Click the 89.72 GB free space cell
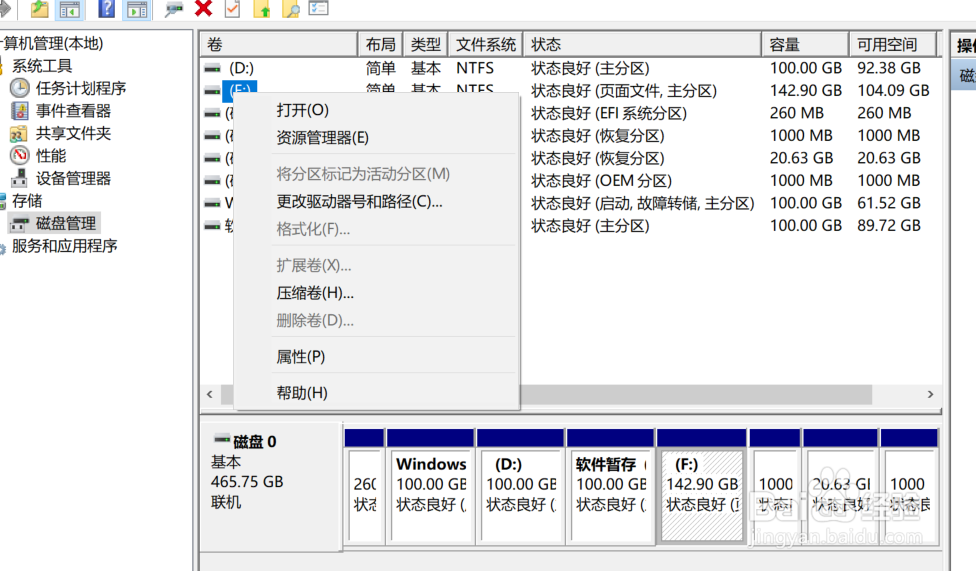976x571 pixels. [x=889, y=225]
